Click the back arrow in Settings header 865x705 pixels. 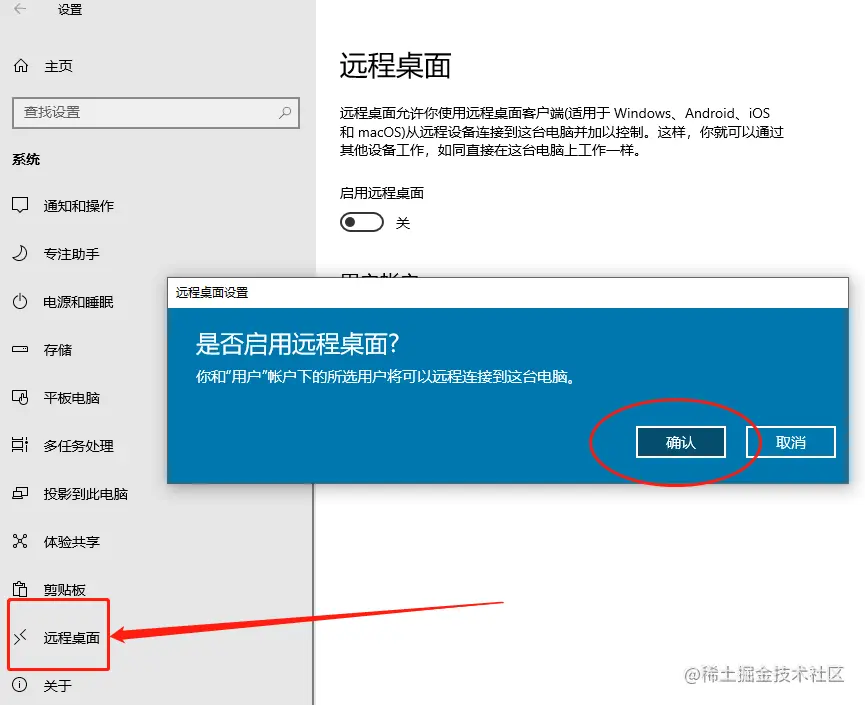20,9
